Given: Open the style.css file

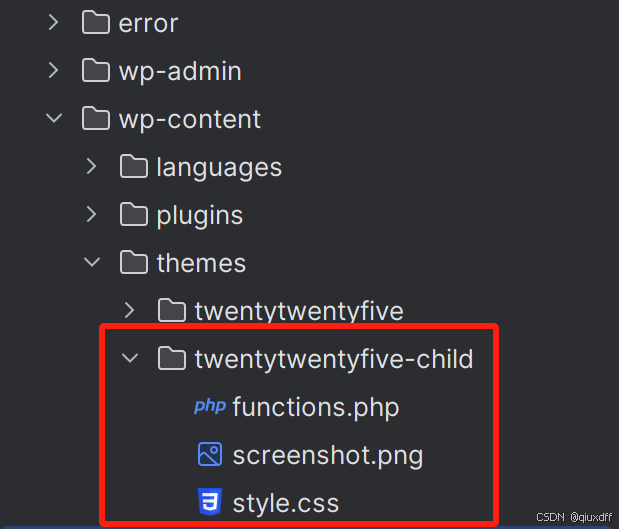Looking at the screenshot, I should tap(286, 504).
